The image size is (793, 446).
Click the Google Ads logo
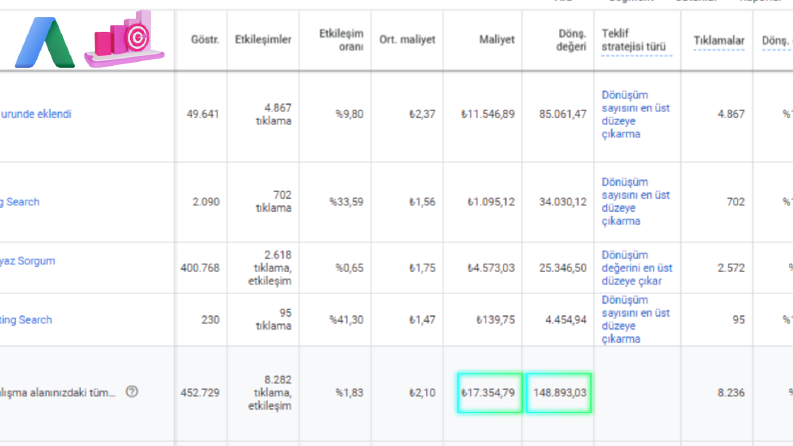[x=45, y=42]
